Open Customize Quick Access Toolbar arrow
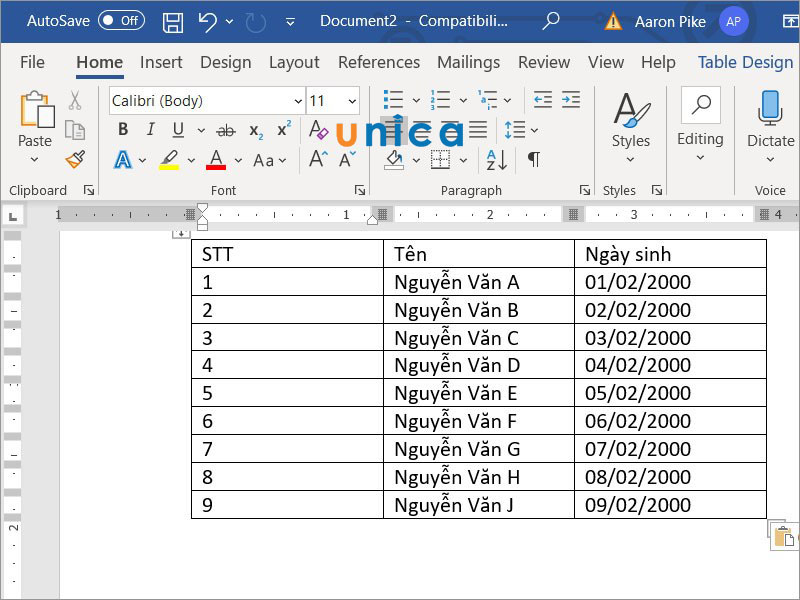This screenshot has height=600, width=800. tap(290, 22)
